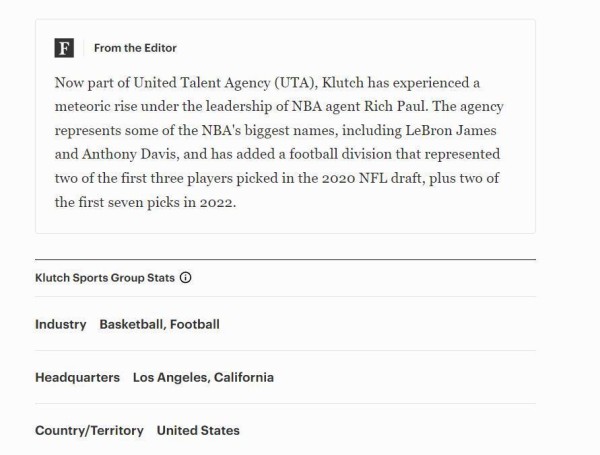Click United Talent Agency (UTA) in the editor note
Screen dimensions: 600x455
223,83
